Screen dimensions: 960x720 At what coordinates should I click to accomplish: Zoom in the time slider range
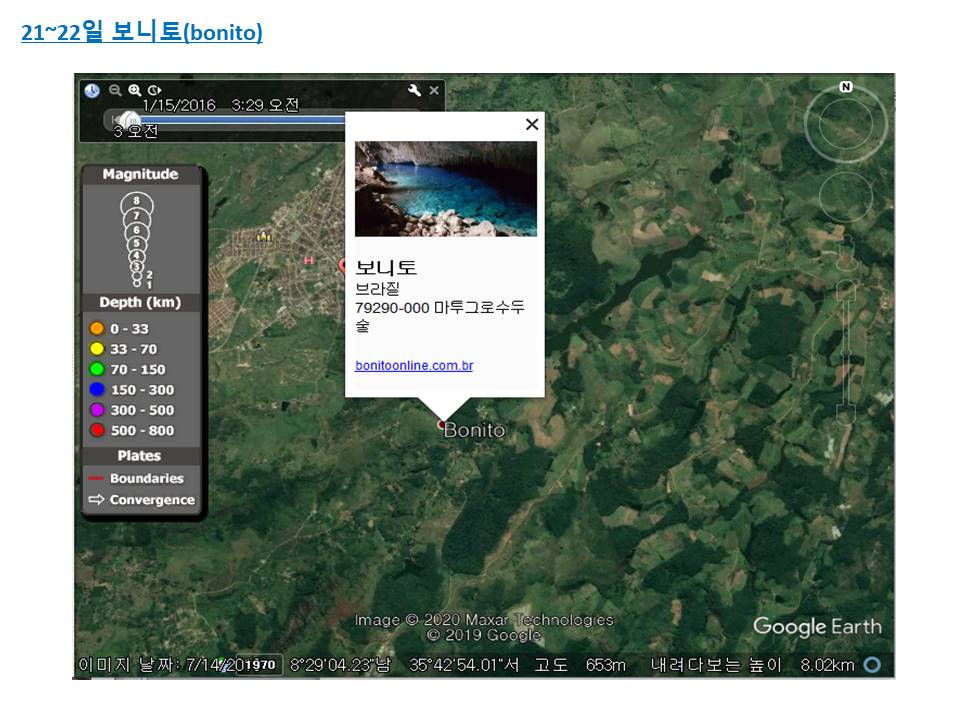pyautogui.click(x=135, y=90)
